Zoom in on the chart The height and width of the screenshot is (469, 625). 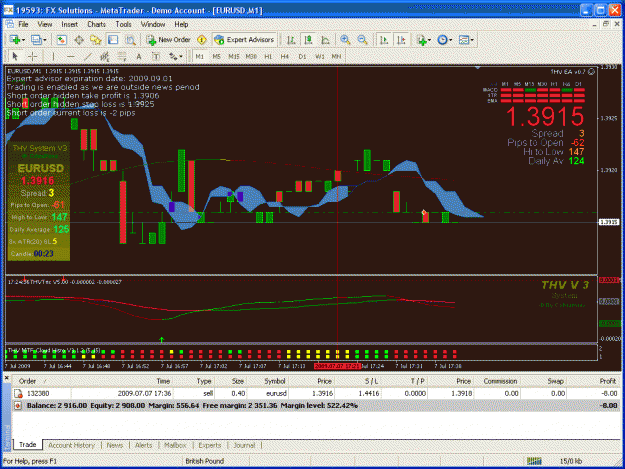(x=345, y=40)
